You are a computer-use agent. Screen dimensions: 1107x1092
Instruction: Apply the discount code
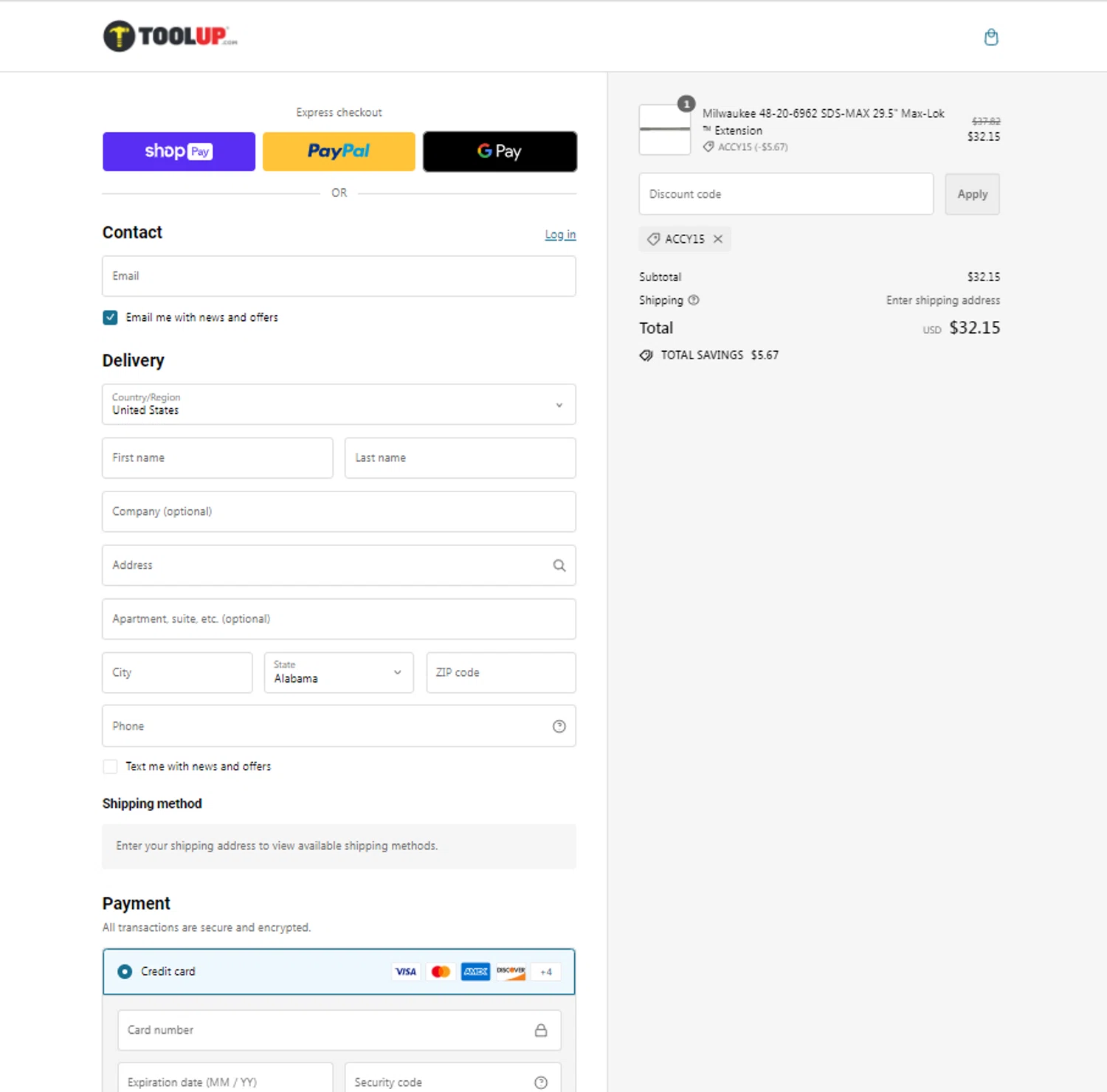pyautogui.click(x=972, y=195)
